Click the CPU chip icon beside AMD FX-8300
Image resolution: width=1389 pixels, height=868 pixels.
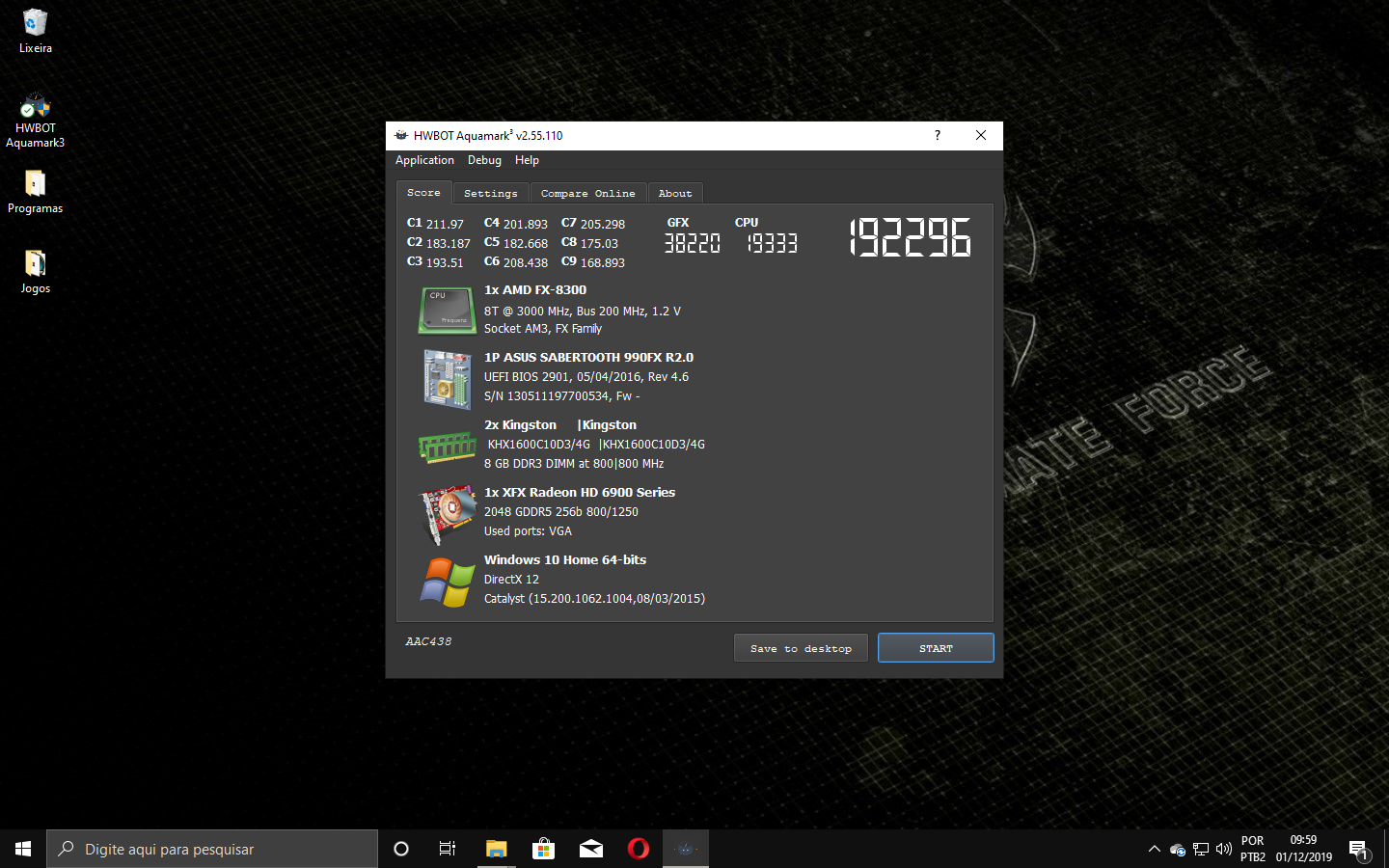coord(447,310)
